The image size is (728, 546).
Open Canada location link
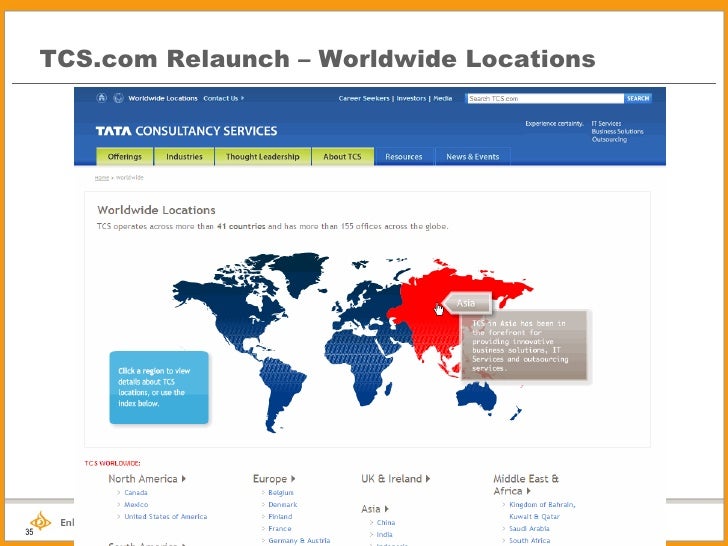pos(136,493)
